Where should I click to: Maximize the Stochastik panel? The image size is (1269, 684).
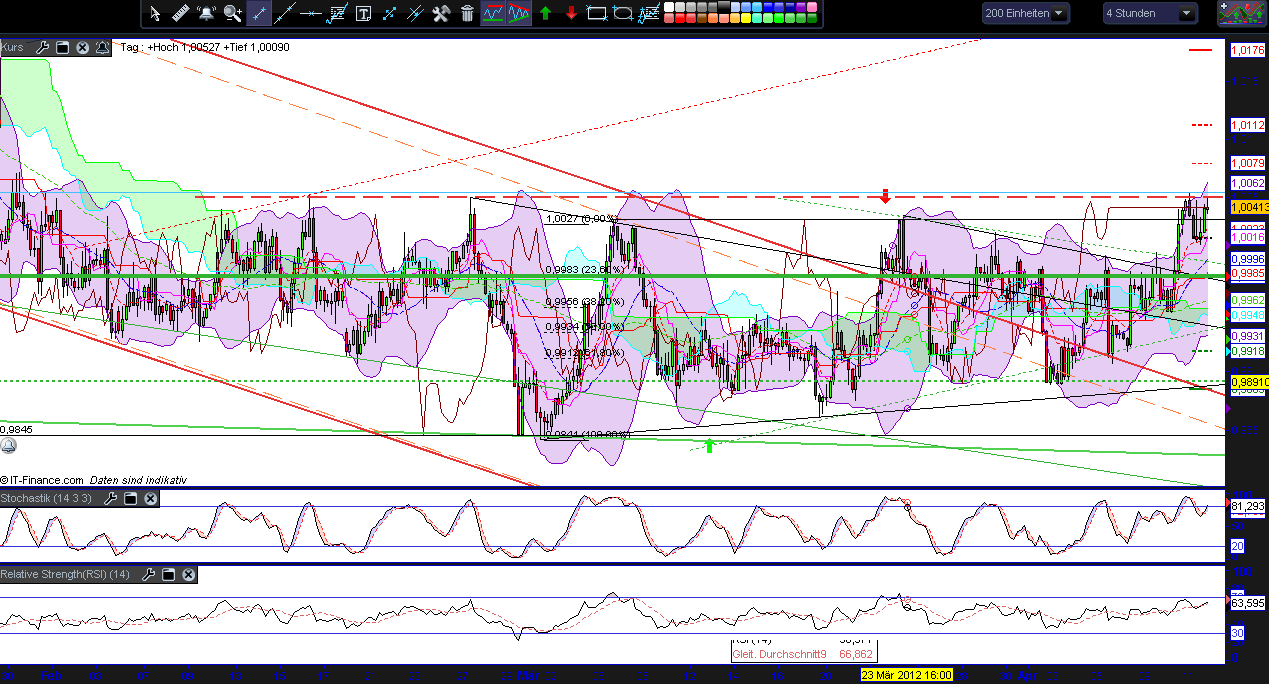point(130,498)
